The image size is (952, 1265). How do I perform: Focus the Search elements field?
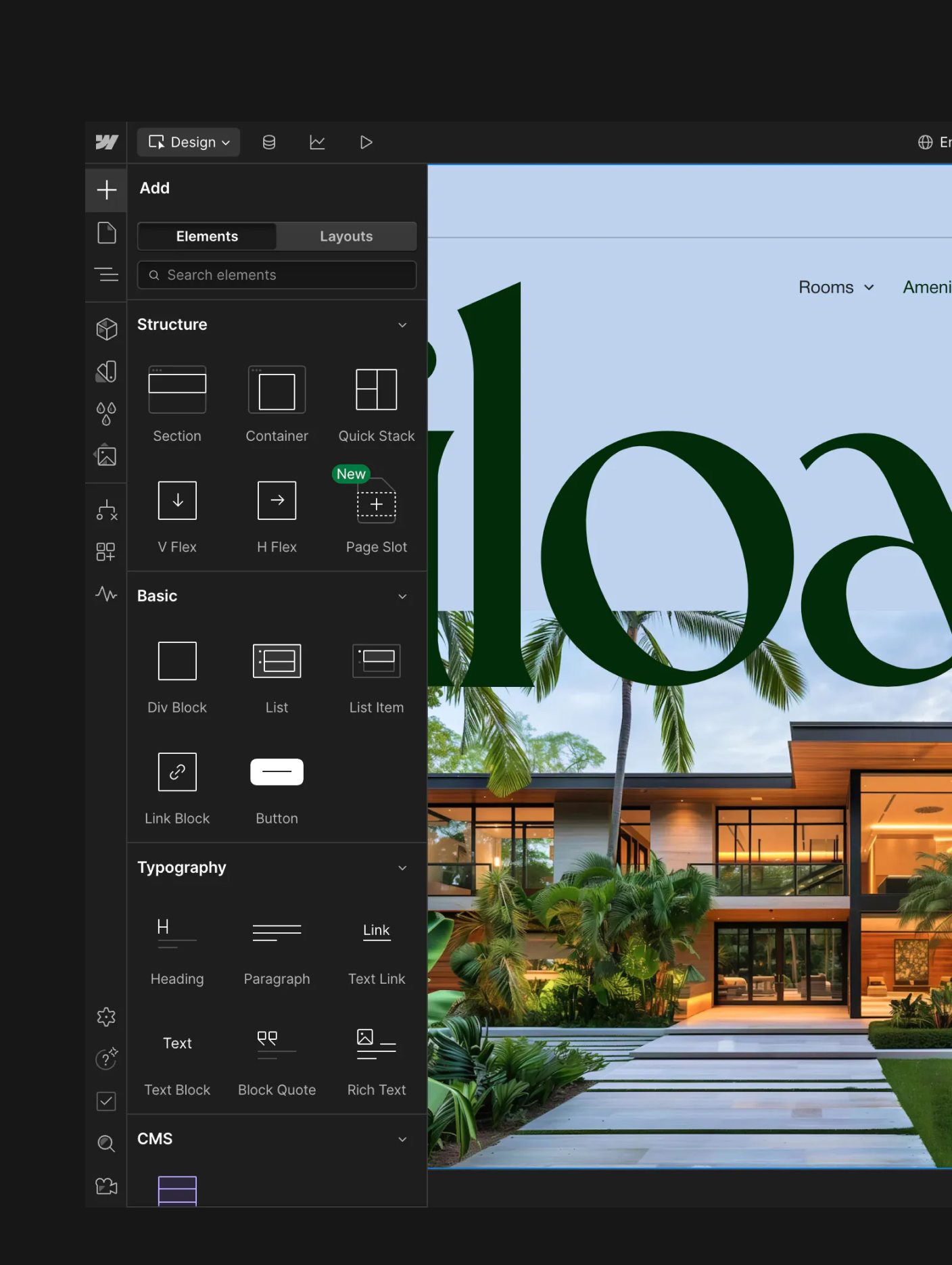277,275
